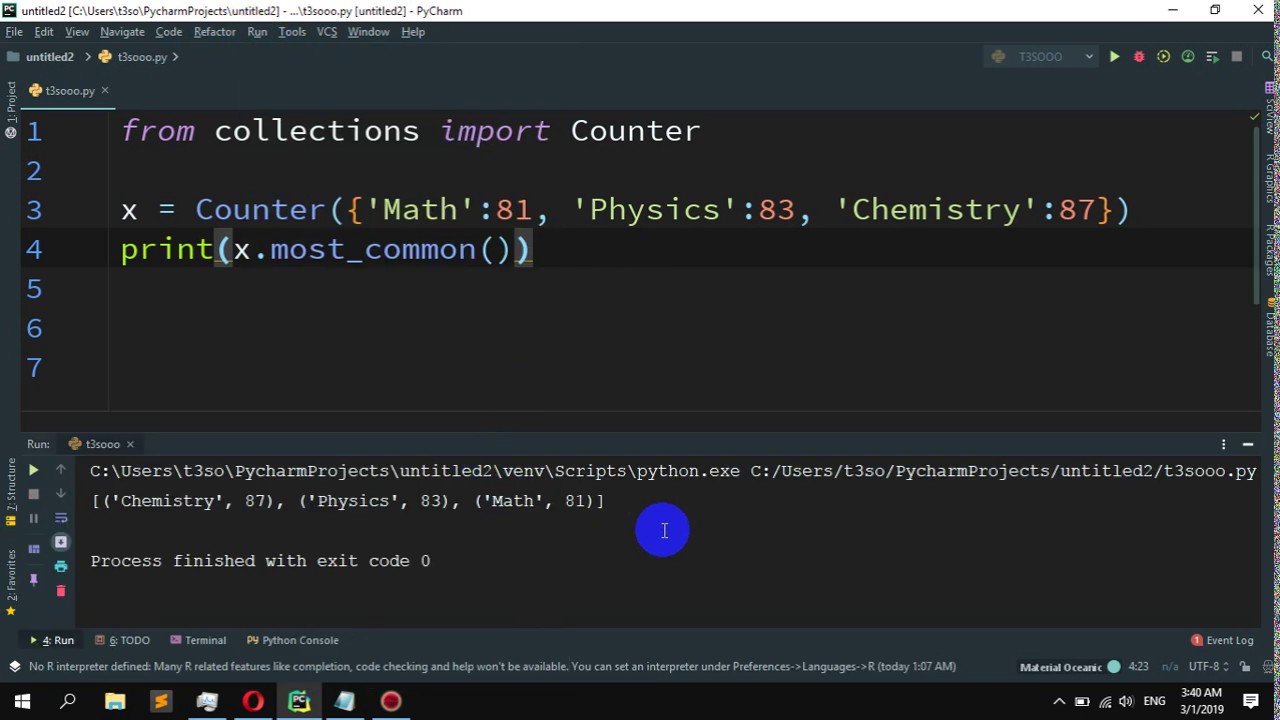Click the Pause output icon in Run panel

tap(33, 518)
